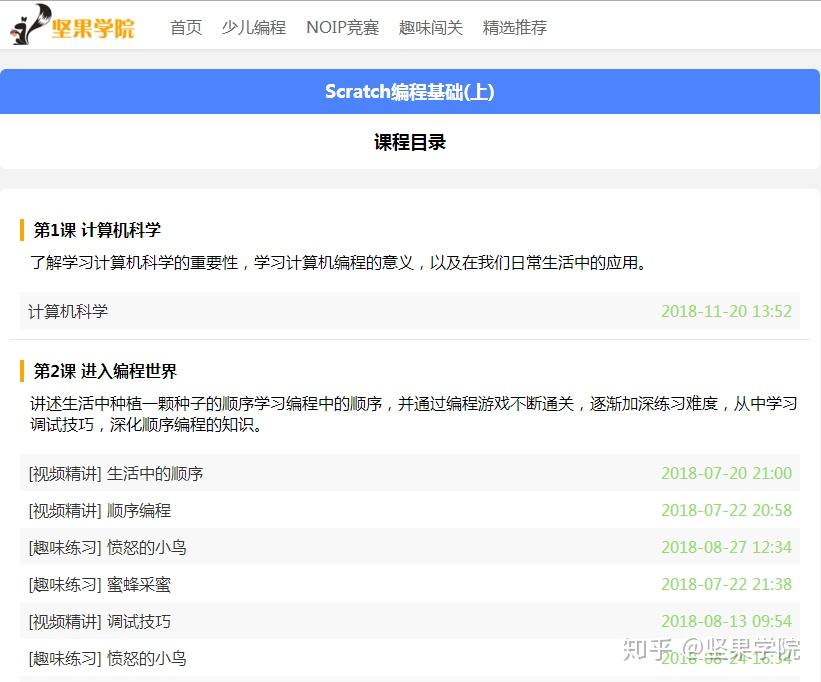Image resolution: width=821 pixels, height=682 pixels.
Task: Open the 首页 navigation item
Action: pyautogui.click(x=186, y=27)
